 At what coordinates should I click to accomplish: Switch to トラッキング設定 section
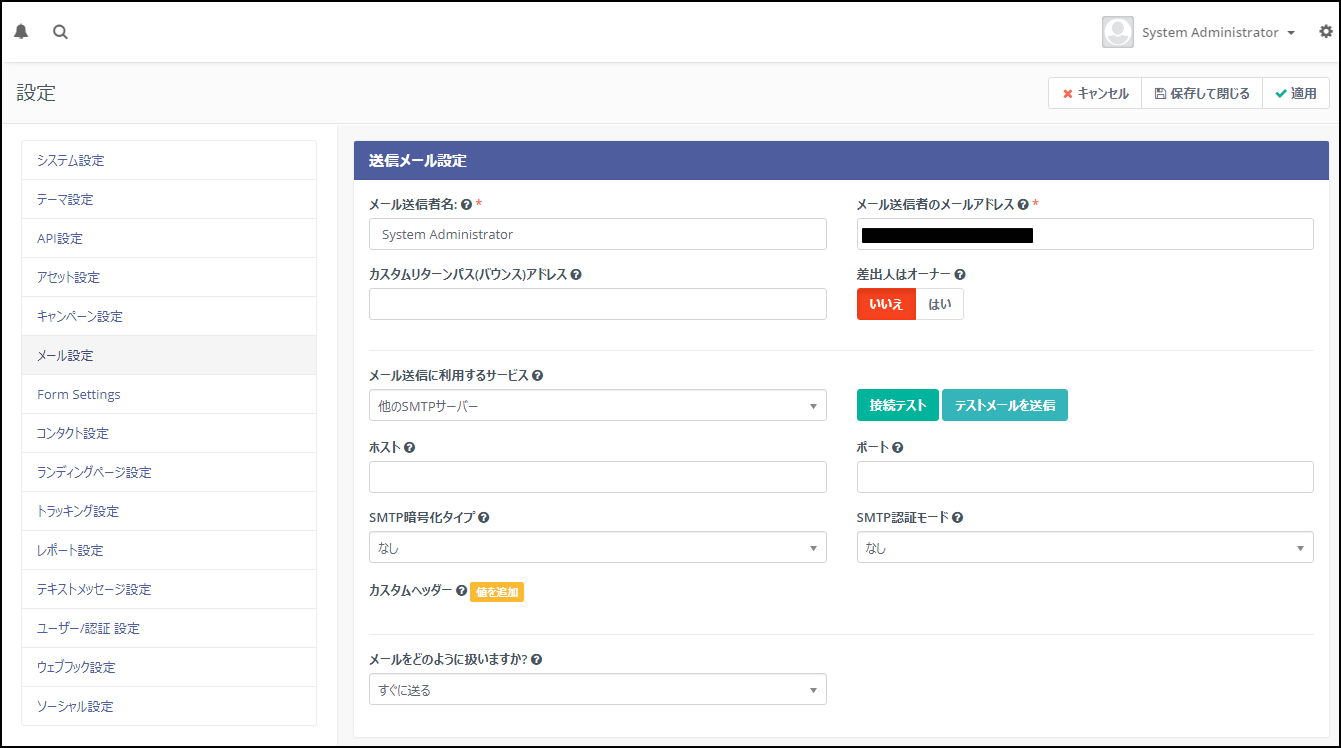click(x=78, y=511)
